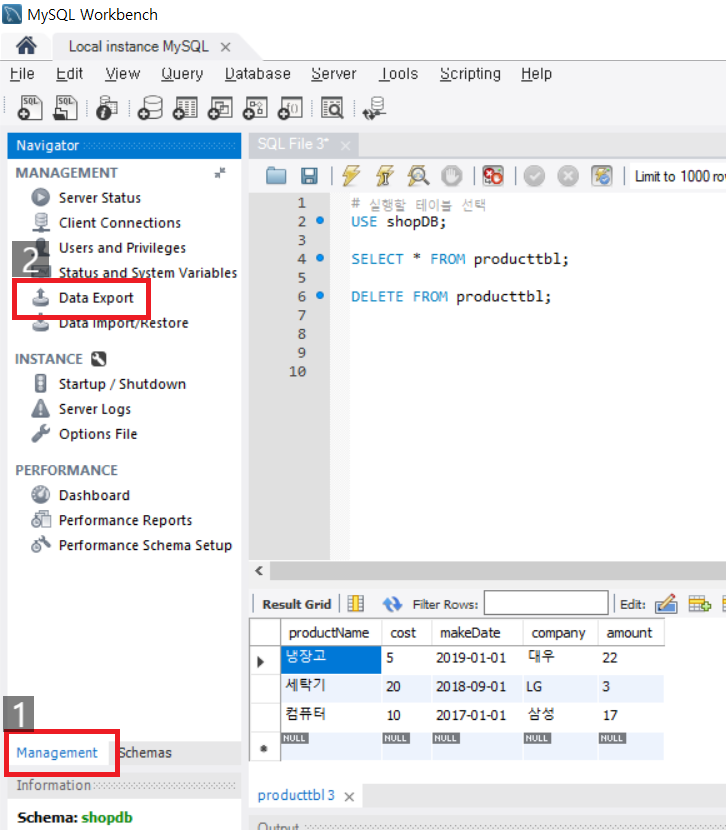Switch to the Schemas tab
Viewport: 726px width, 830px height.
145,752
